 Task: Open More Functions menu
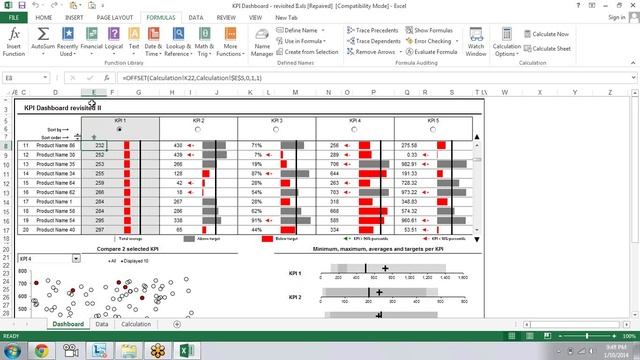[x=230, y=42]
